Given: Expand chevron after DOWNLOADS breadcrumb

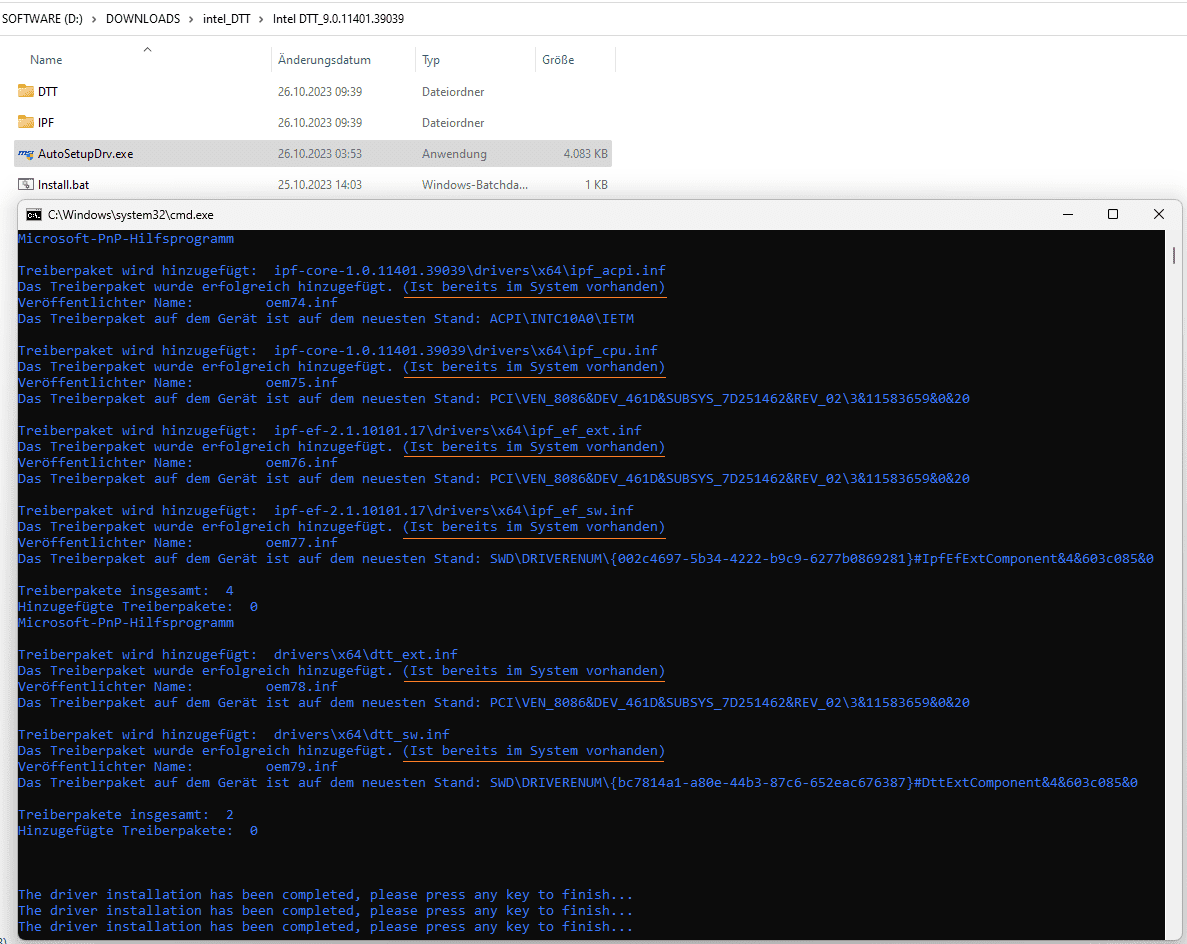Looking at the screenshot, I should [x=192, y=19].
